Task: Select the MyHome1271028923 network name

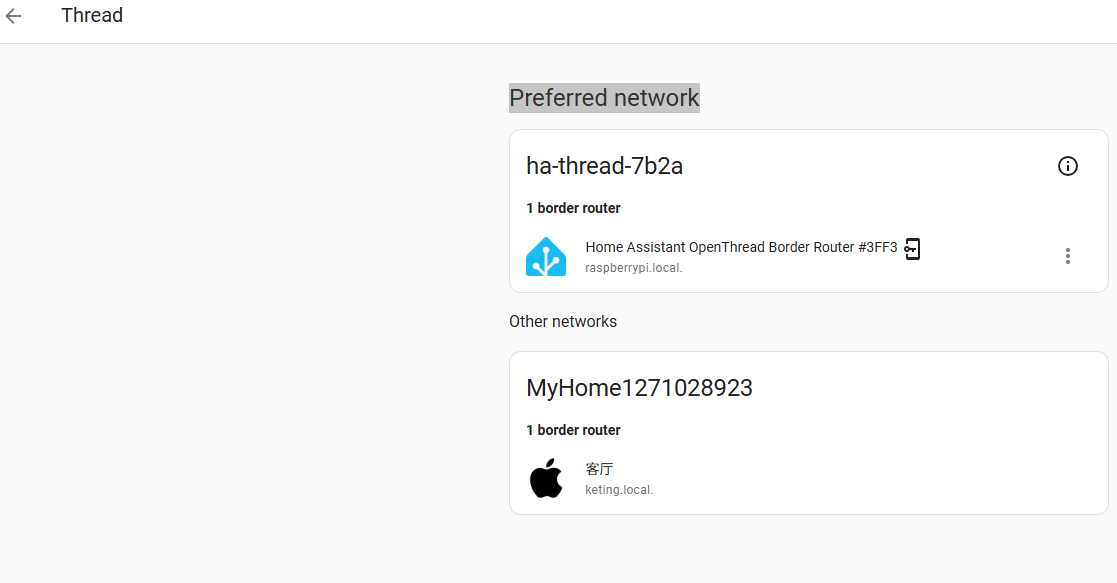Action: 639,388
